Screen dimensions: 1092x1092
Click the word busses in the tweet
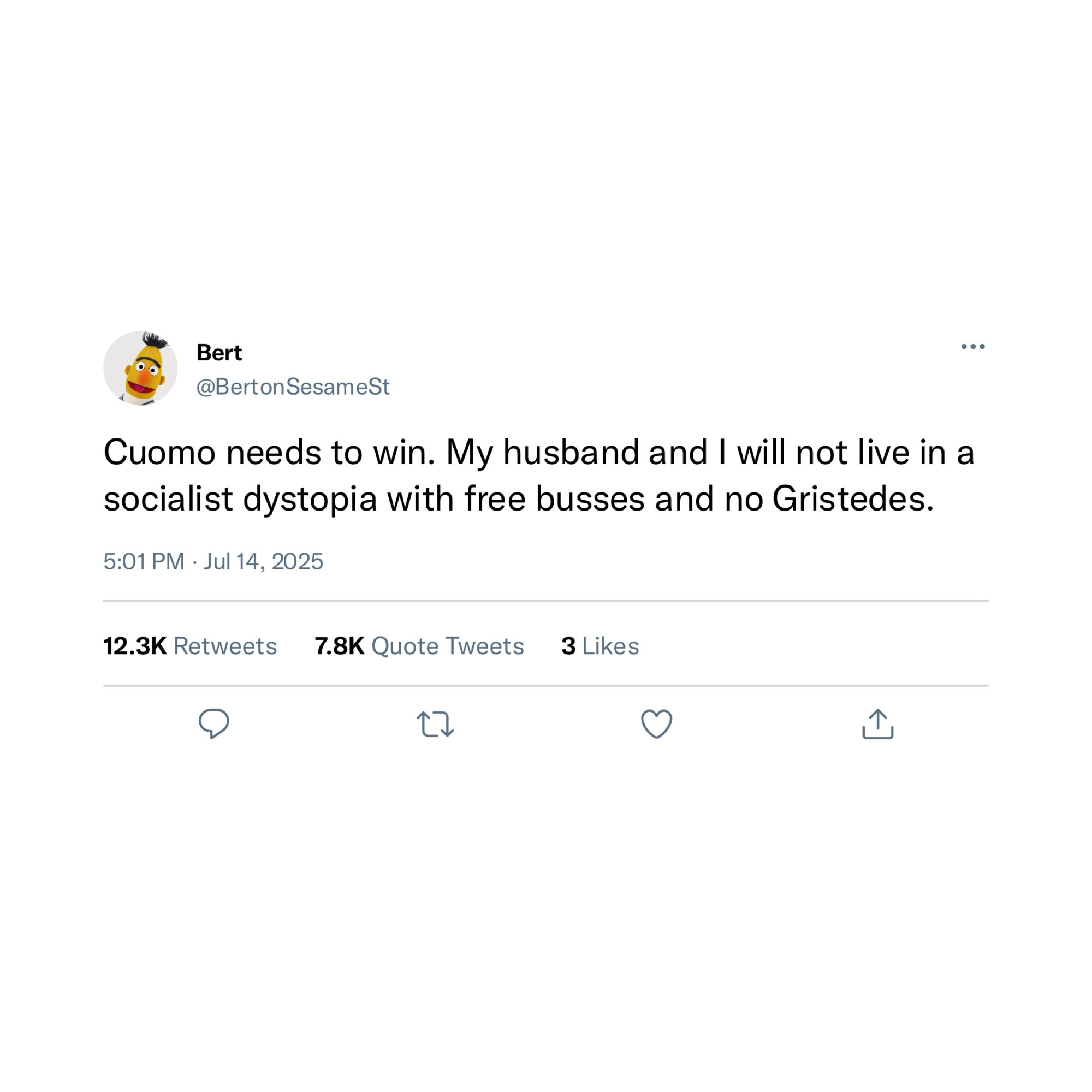(x=590, y=499)
